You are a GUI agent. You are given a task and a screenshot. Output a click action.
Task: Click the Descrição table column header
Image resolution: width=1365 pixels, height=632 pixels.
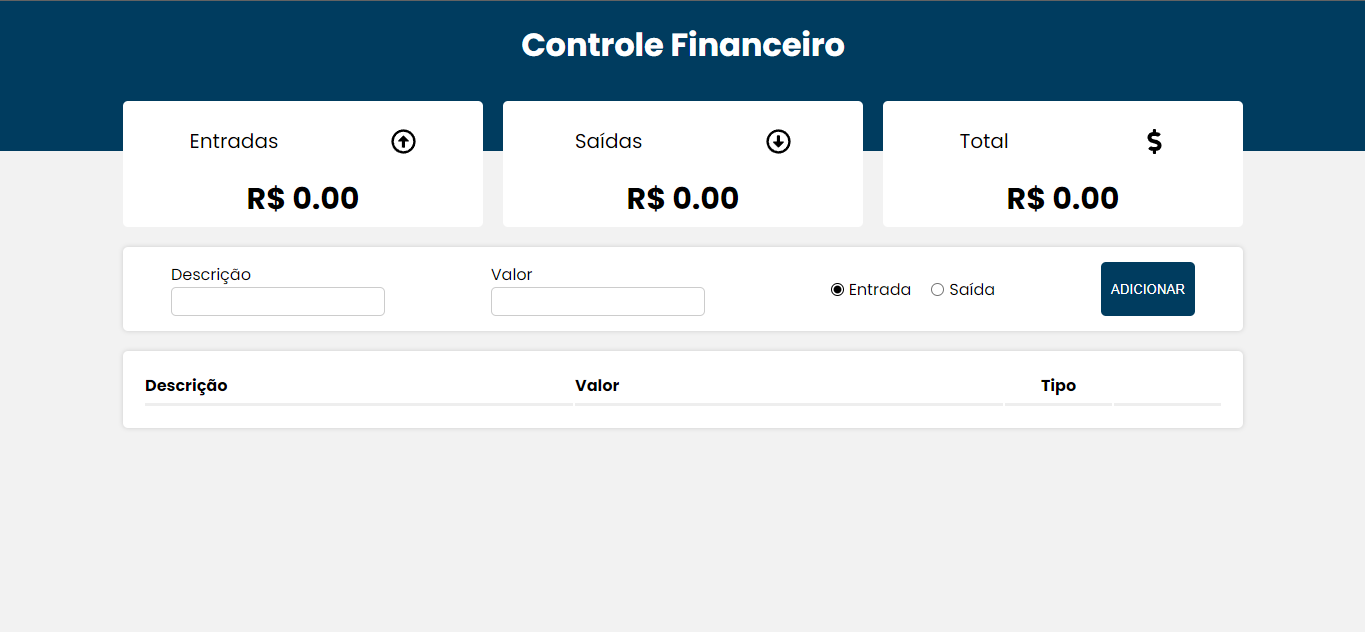click(x=186, y=385)
